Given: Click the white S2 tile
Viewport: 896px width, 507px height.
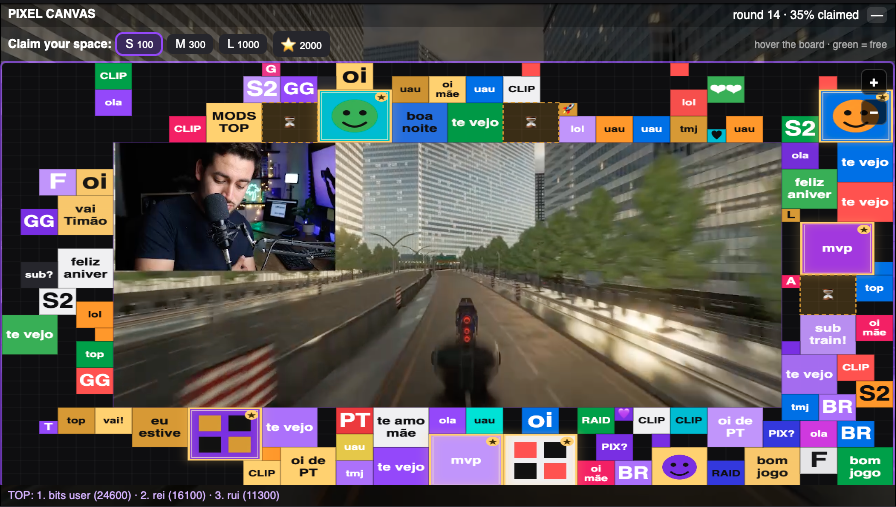Looking at the screenshot, I should 57,301.
